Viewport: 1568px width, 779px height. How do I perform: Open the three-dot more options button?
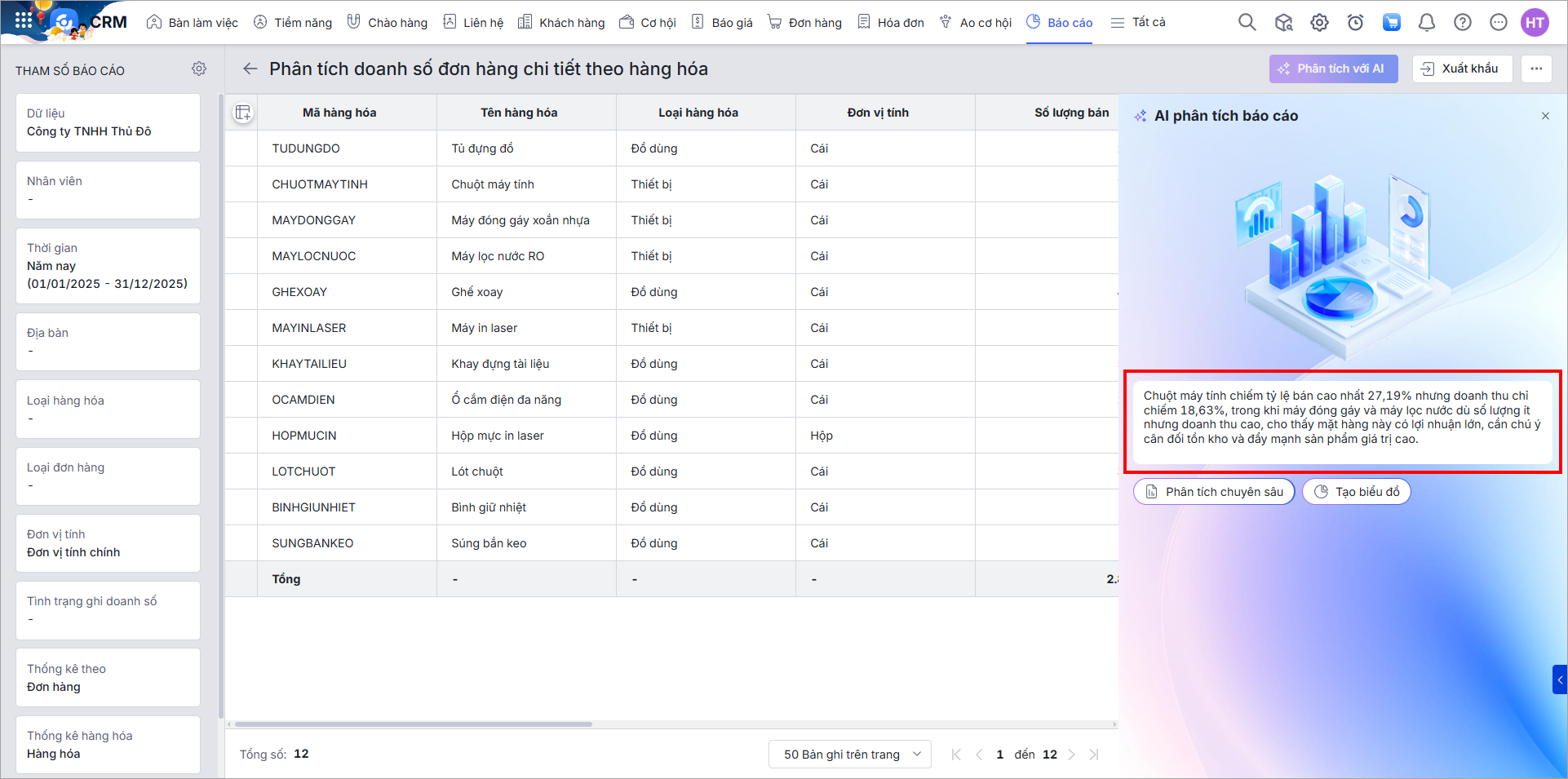[x=1536, y=69]
